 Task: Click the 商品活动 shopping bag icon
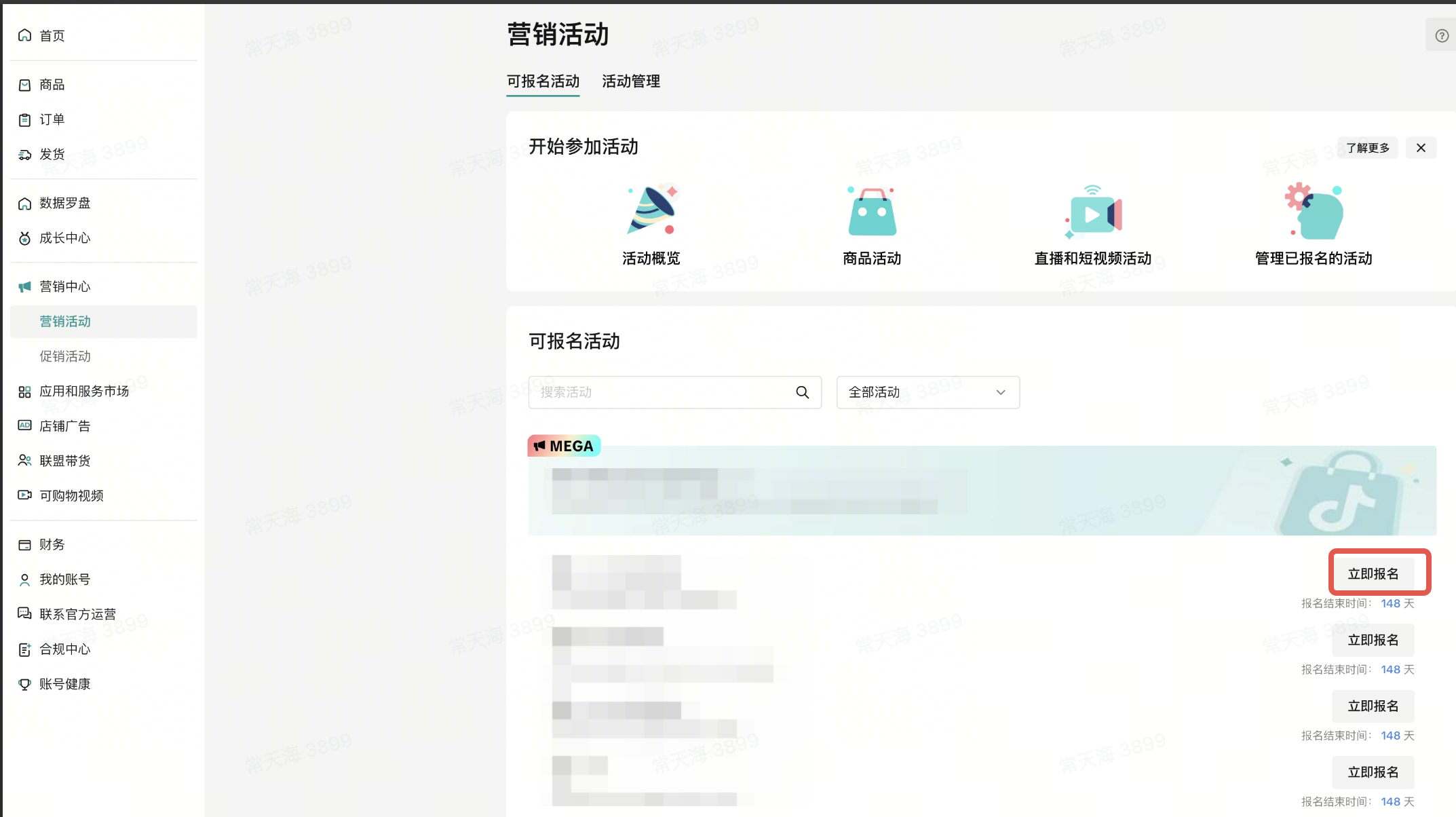[872, 211]
